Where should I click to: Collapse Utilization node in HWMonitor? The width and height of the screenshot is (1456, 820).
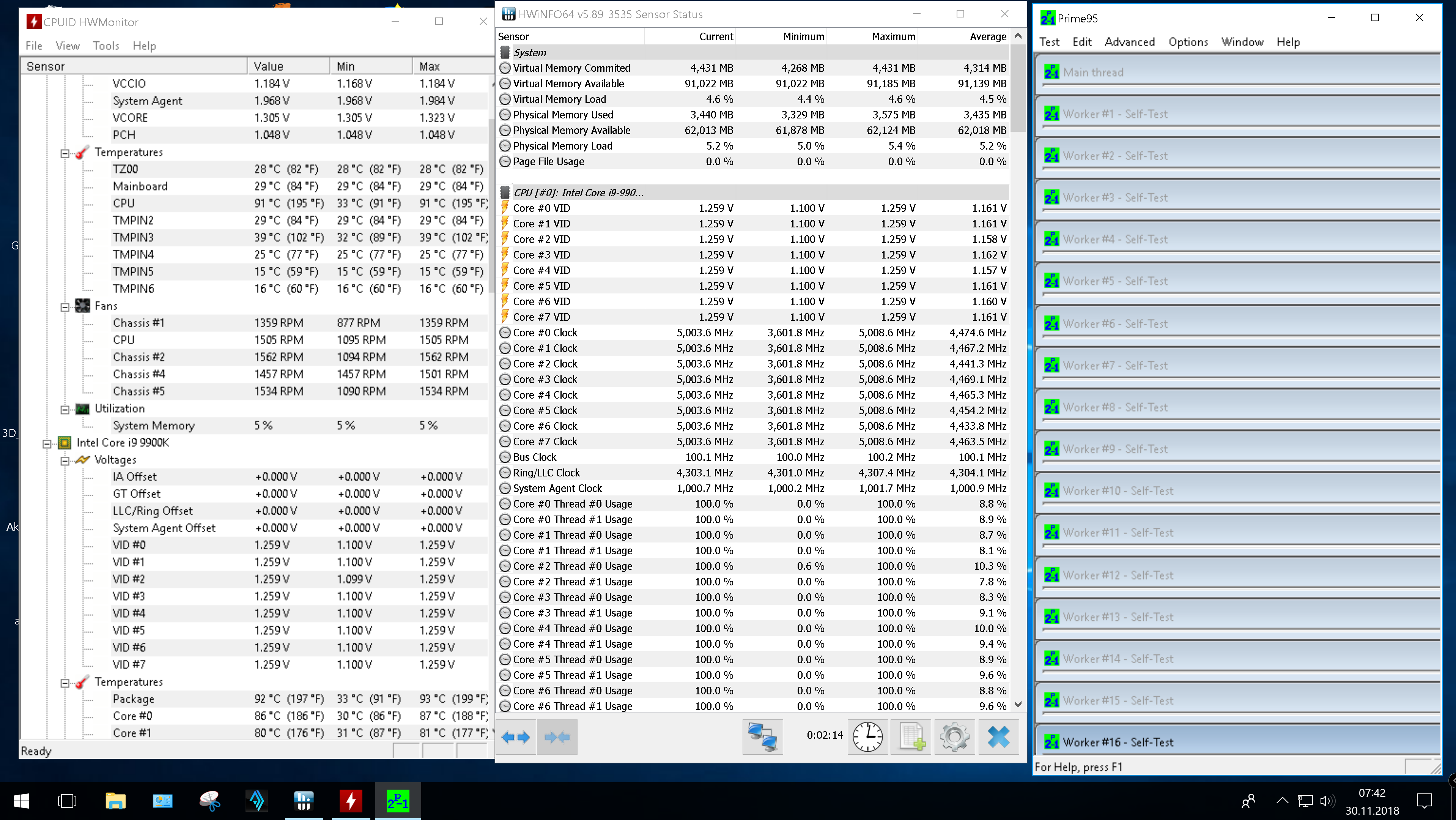click(65, 409)
